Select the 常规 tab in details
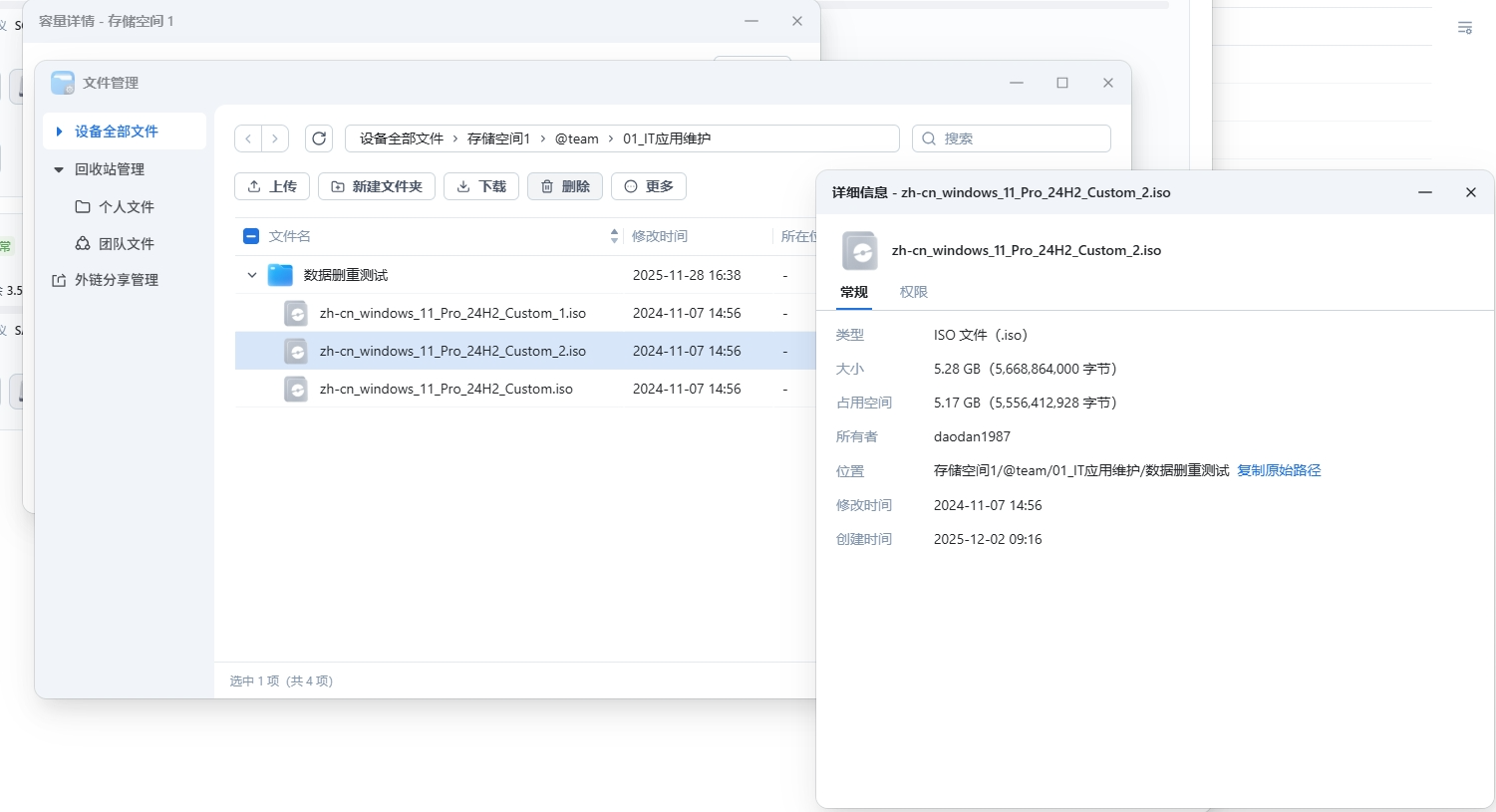 (x=854, y=292)
